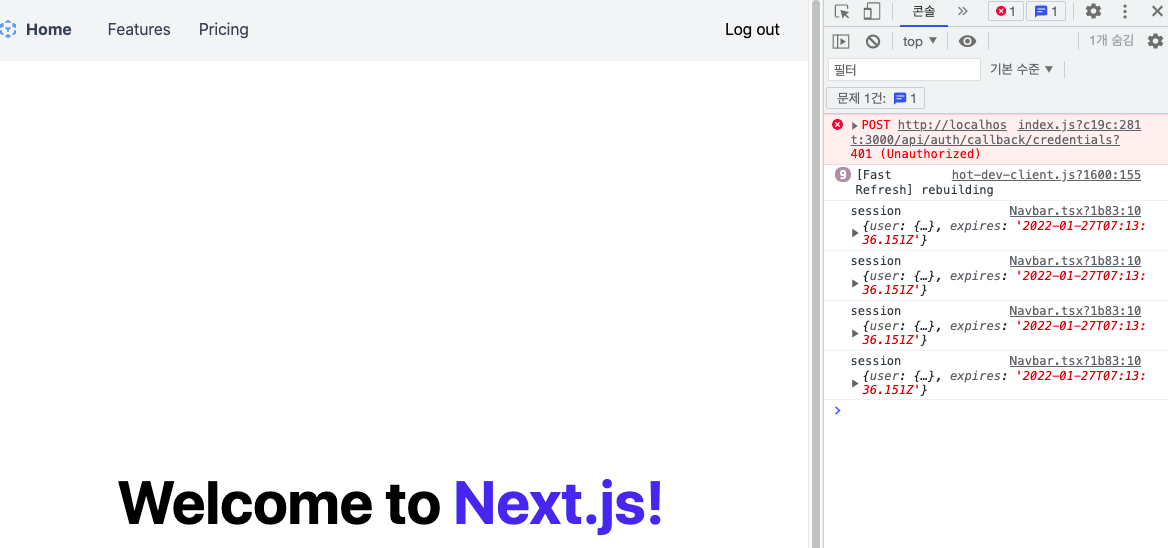This screenshot has height=548, width=1168.
Task: Expand the POST error disclosure triangle
Action: click(x=854, y=126)
